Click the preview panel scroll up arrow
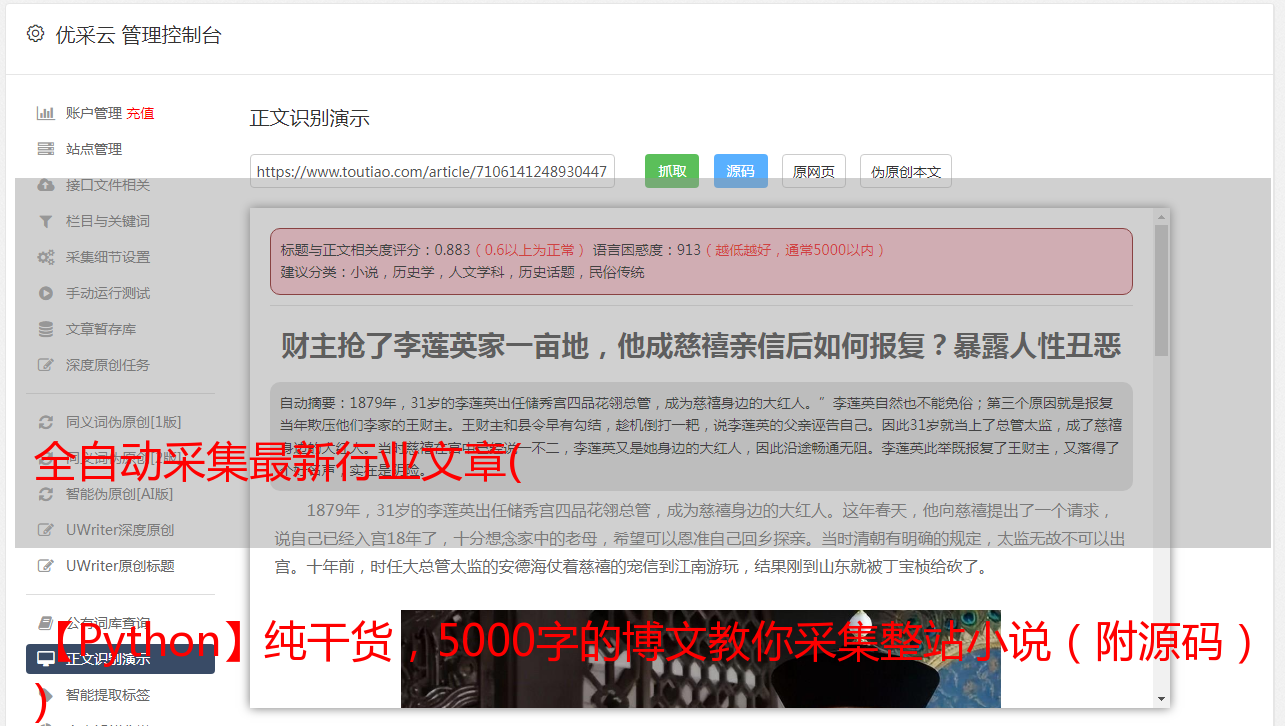The width and height of the screenshot is (1285, 726). tap(1161, 216)
